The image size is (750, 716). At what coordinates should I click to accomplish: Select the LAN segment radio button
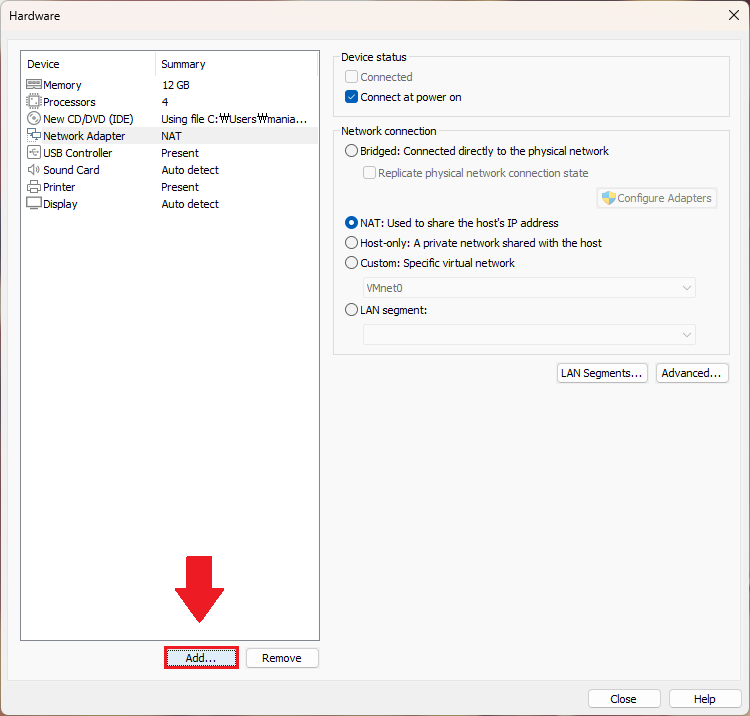(352, 310)
